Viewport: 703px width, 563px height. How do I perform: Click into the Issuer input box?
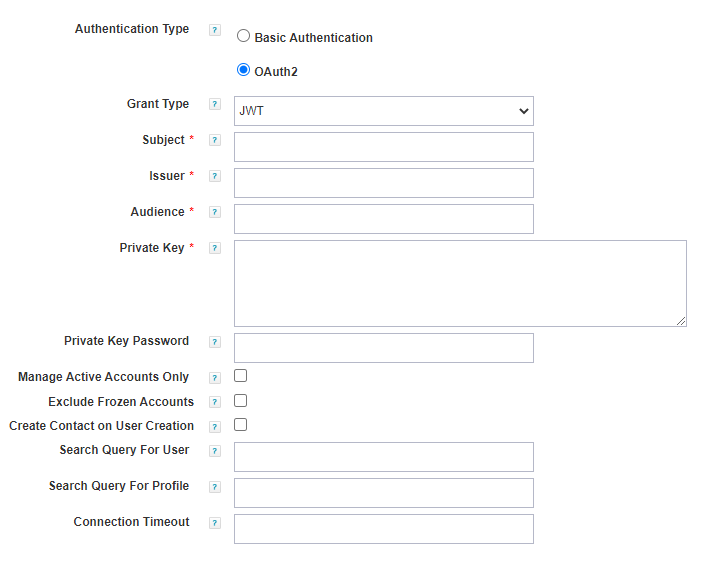tap(384, 183)
